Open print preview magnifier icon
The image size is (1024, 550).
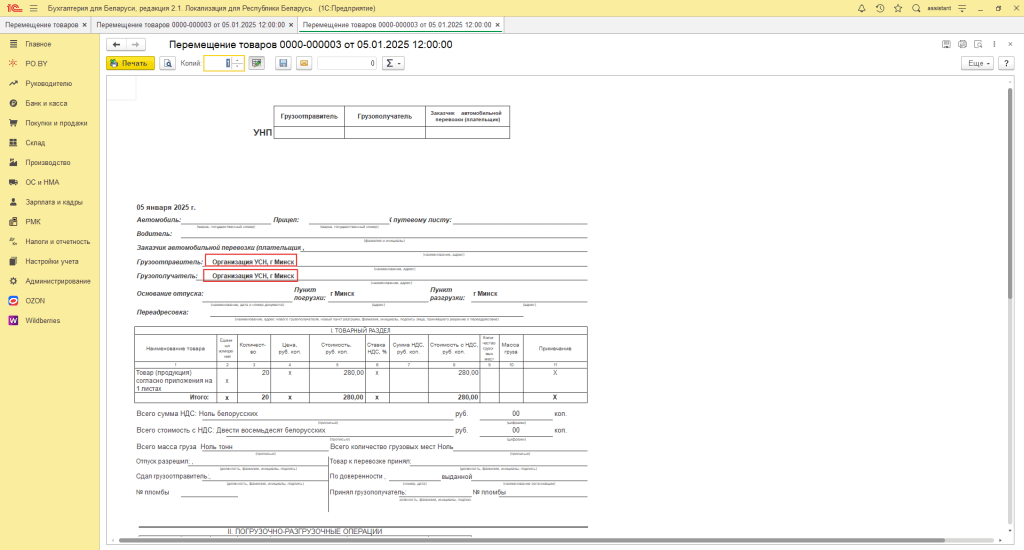pyautogui.click(x=168, y=63)
